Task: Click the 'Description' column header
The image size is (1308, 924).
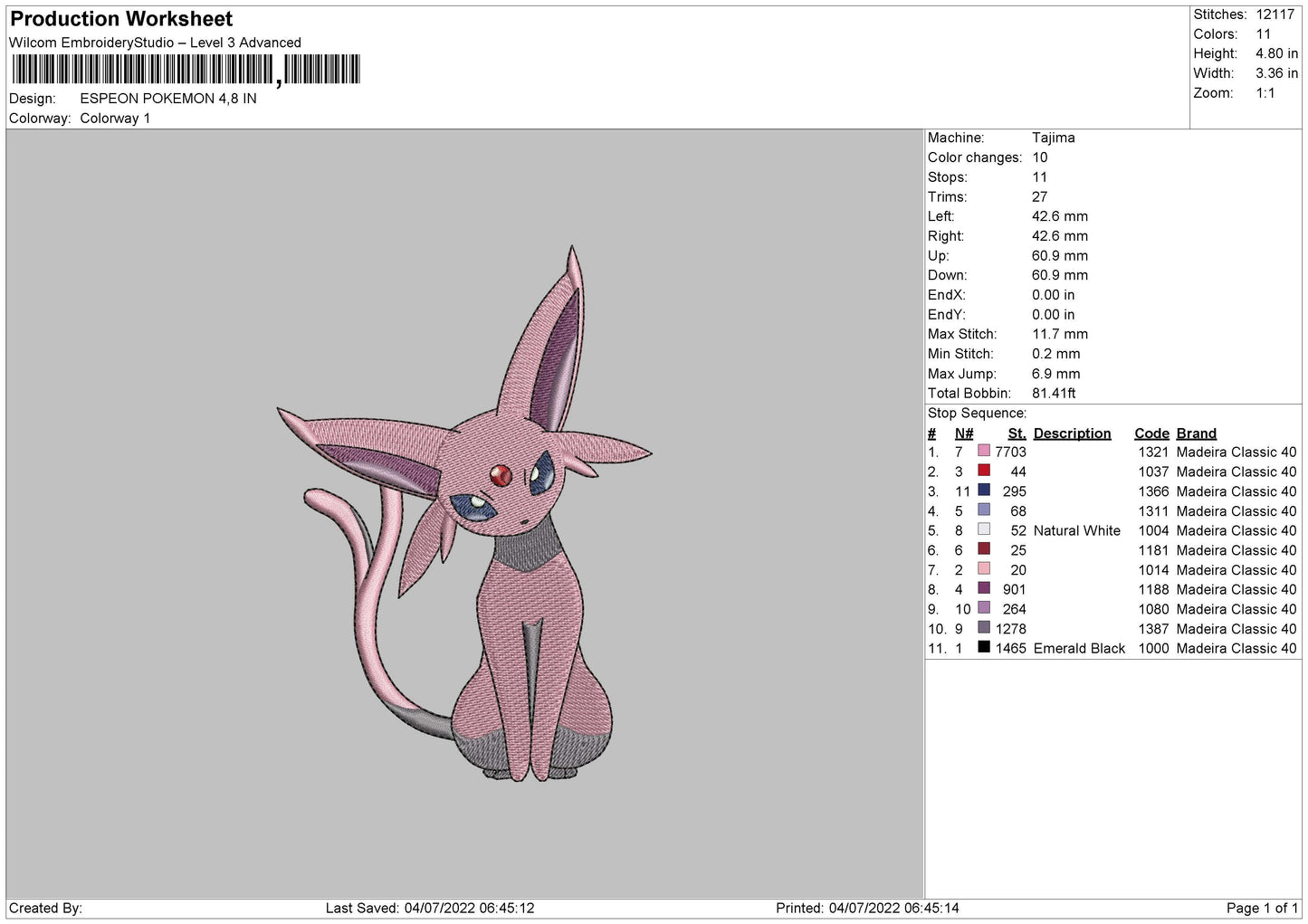Action: pyautogui.click(x=1073, y=433)
